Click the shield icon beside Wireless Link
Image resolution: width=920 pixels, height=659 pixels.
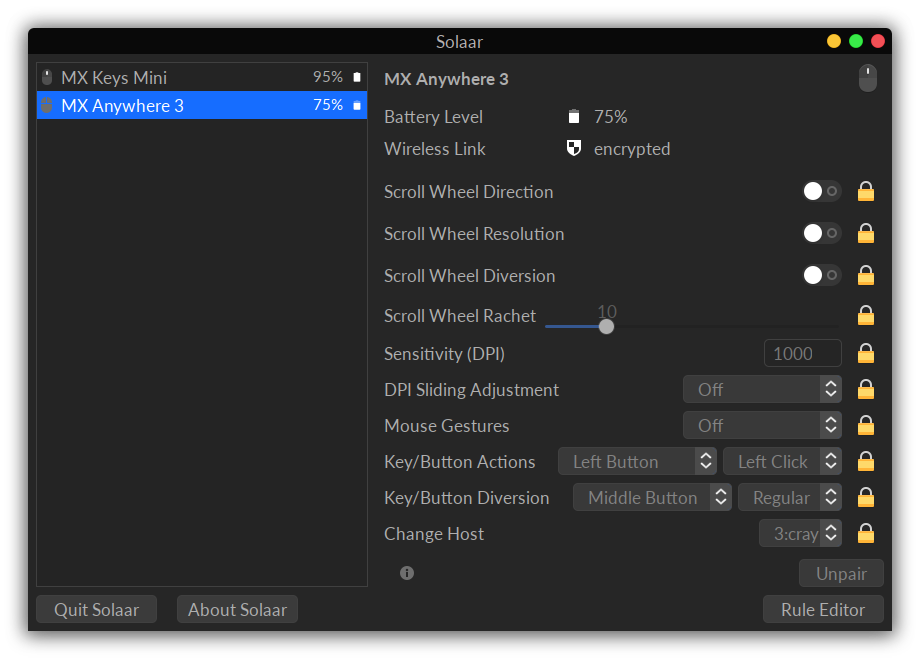click(574, 148)
